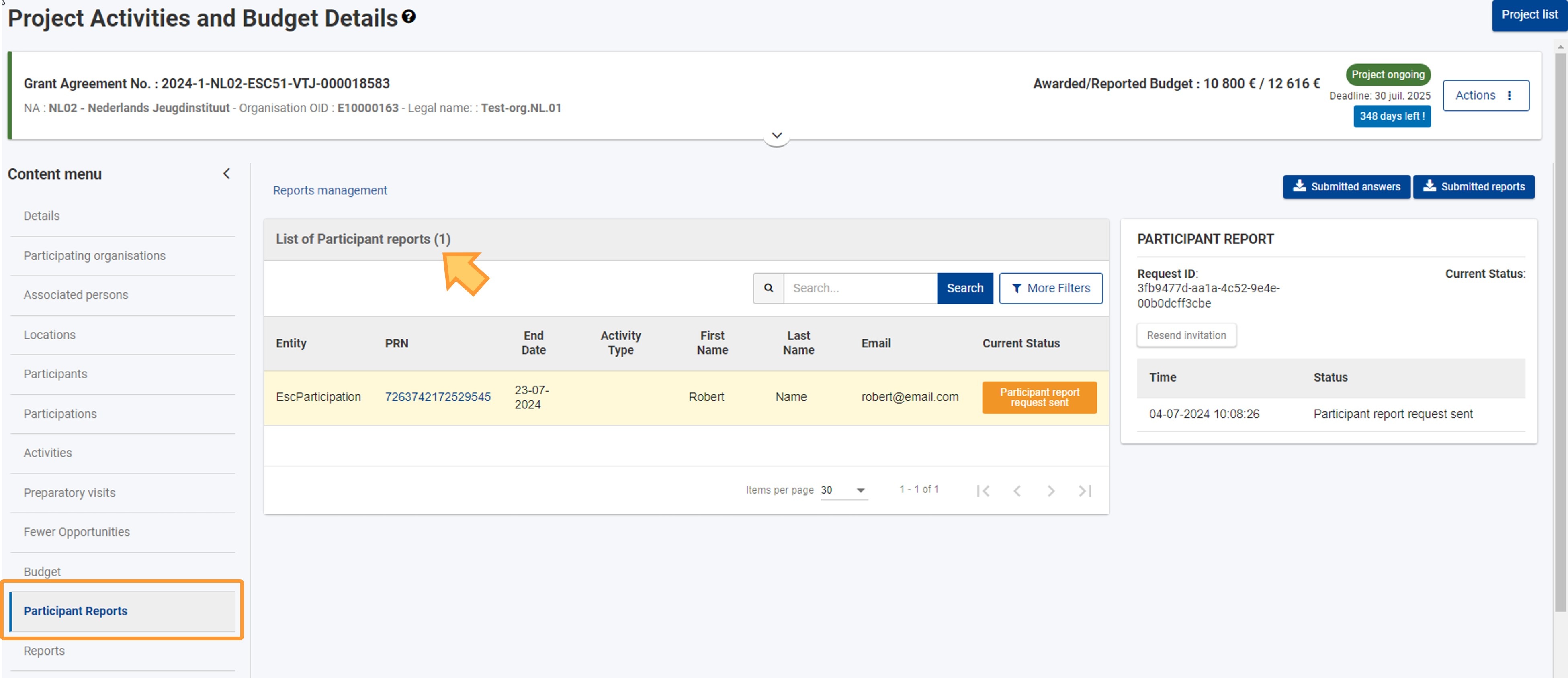Open Fewer Opportunities menu item
The width and height of the screenshot is (1568, 678).
[122, 533]
